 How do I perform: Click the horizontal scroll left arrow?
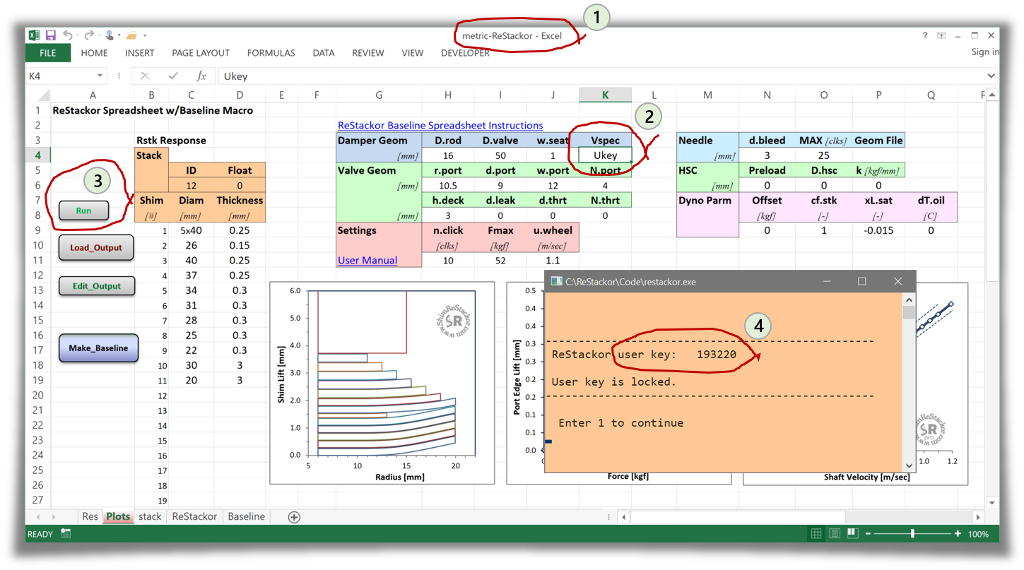pyautogui.click(x=624, y=517)
